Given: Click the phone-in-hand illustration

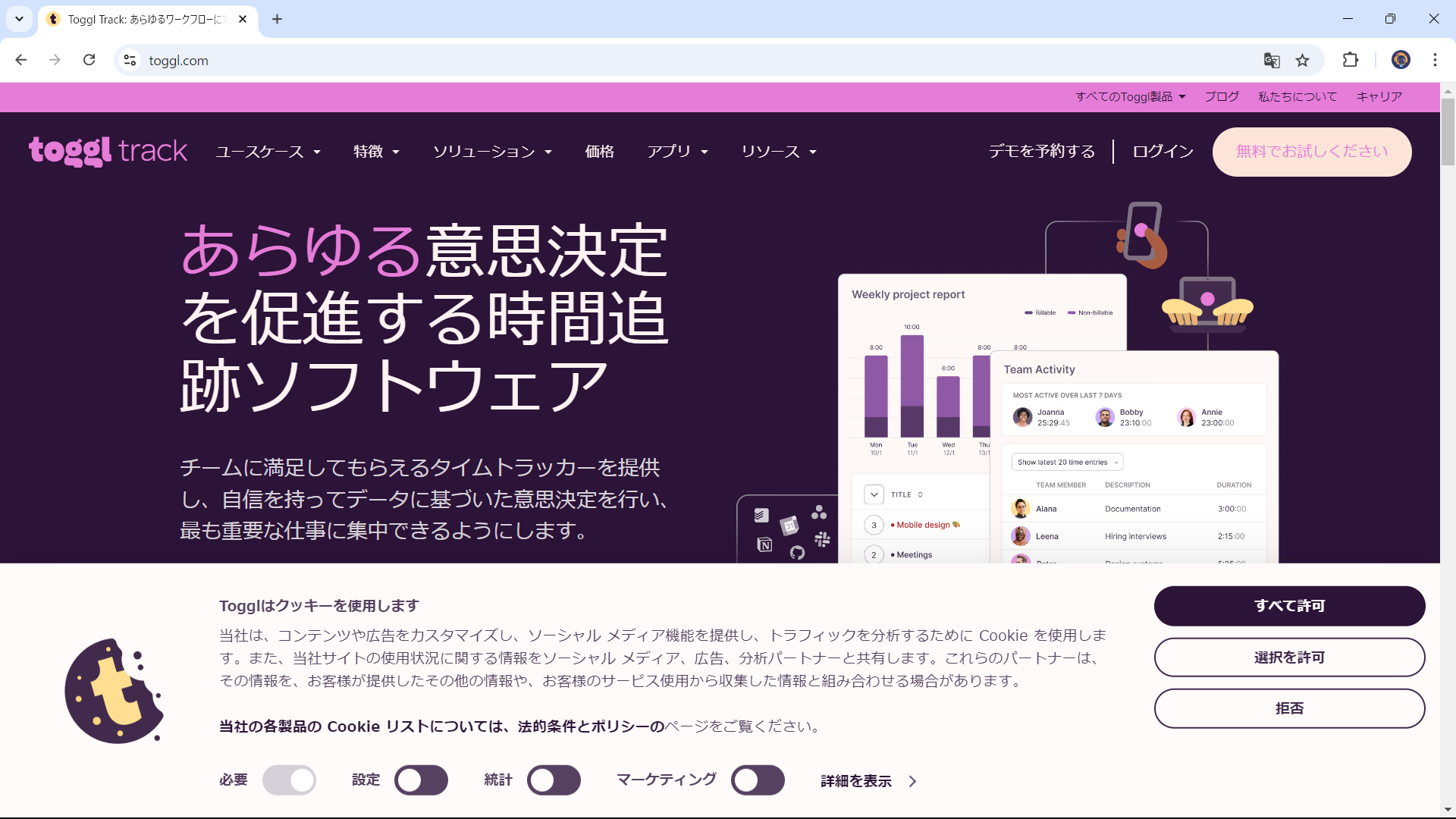Looking at the screenshot, I should (x=1142, y=235).
